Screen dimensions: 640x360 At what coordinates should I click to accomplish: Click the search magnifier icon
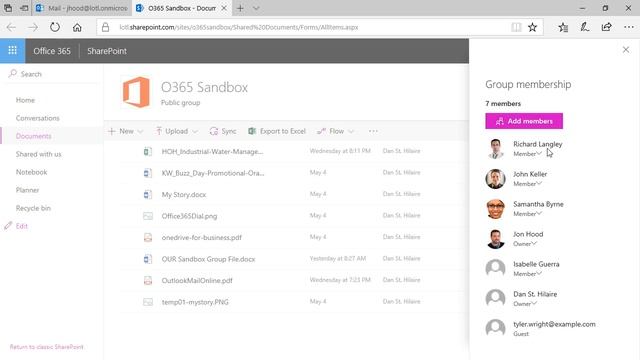[x=13, y=73]
